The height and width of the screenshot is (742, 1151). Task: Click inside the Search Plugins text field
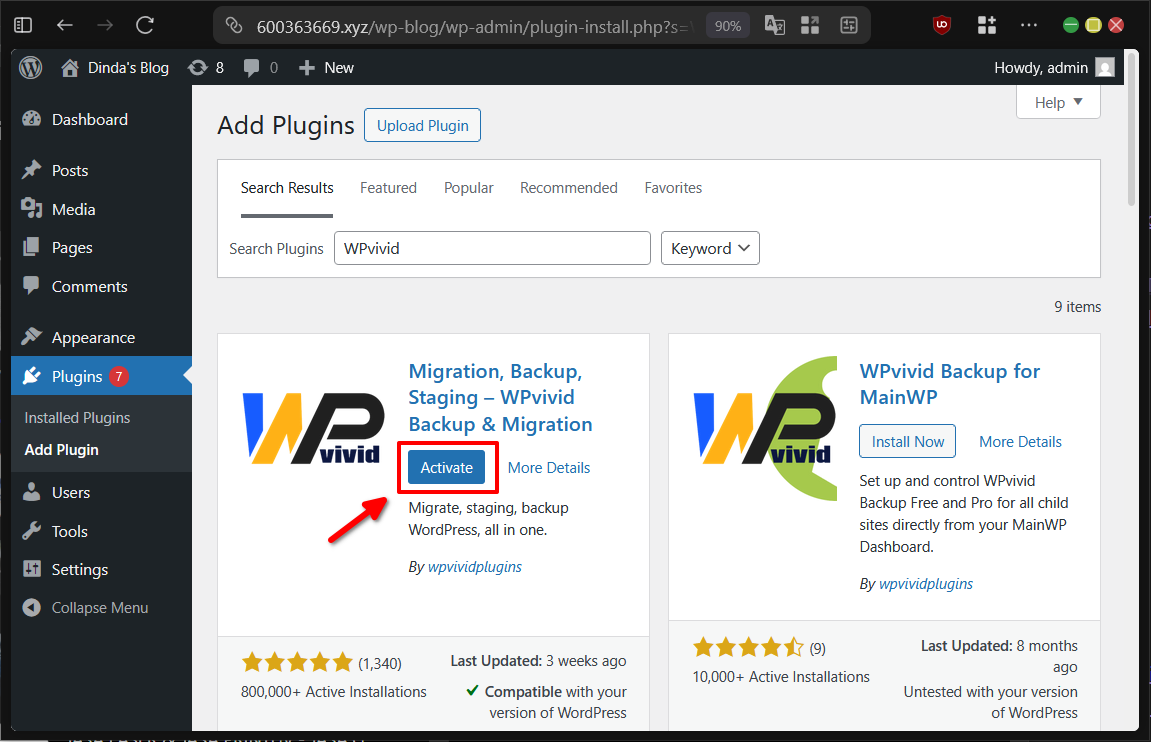pyautogui.click(x=492, y=248)
